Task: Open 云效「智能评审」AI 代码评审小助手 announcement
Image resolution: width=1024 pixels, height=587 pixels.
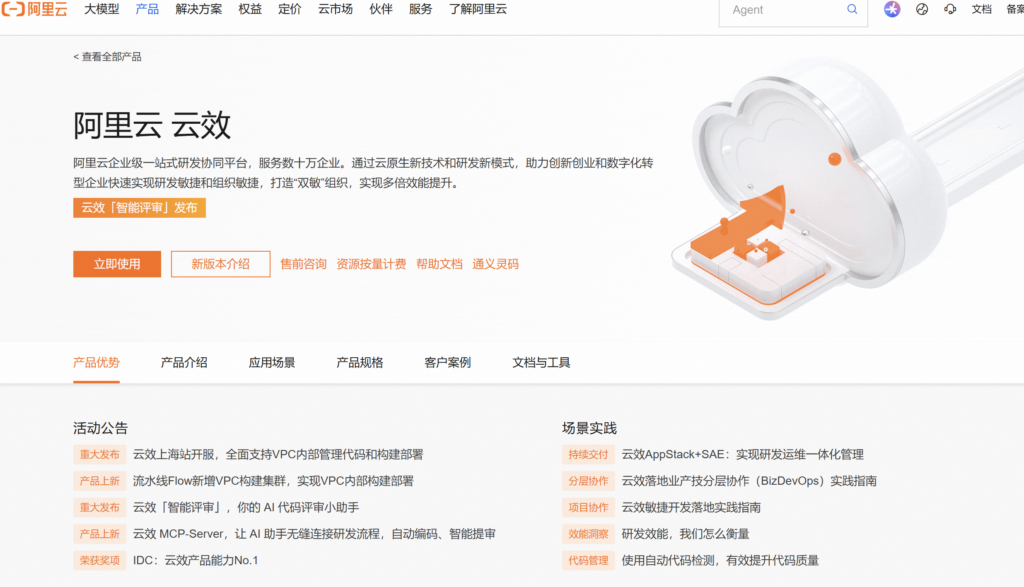Action: [246, 507]
